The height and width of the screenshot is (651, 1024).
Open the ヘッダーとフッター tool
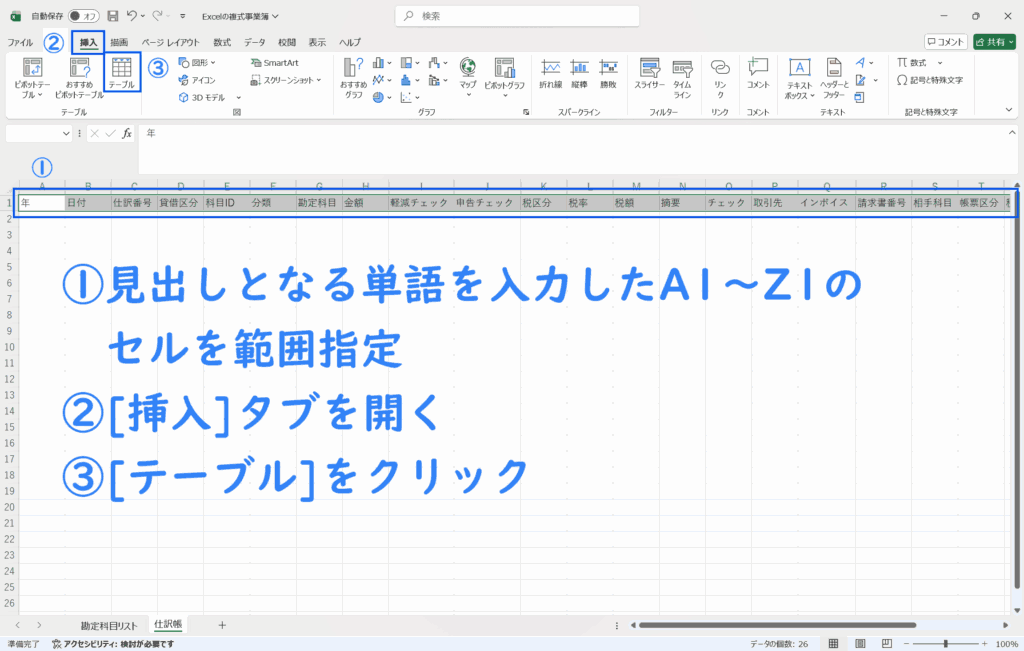[834, 76]
